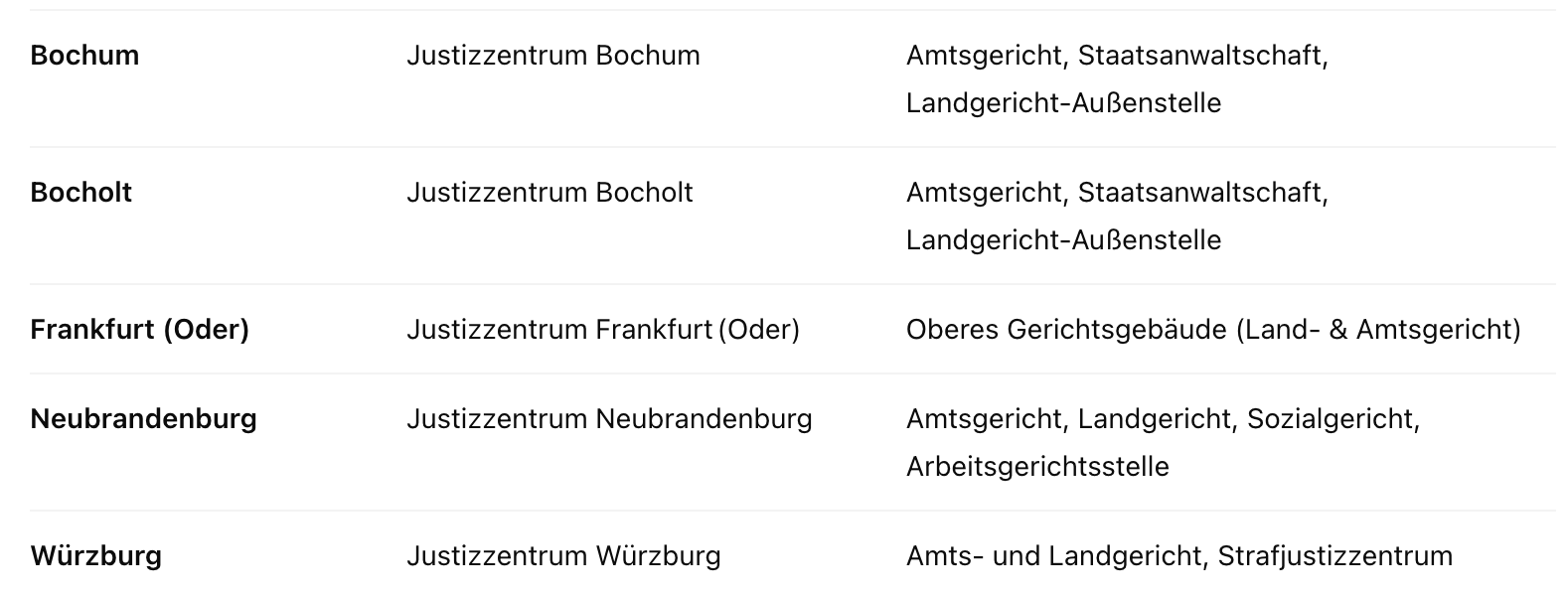This screenshot has height=598, width=1568.
Task: Click the "Arbeitsgerichtsstelle" text line
Action: tap(1037, 467)
